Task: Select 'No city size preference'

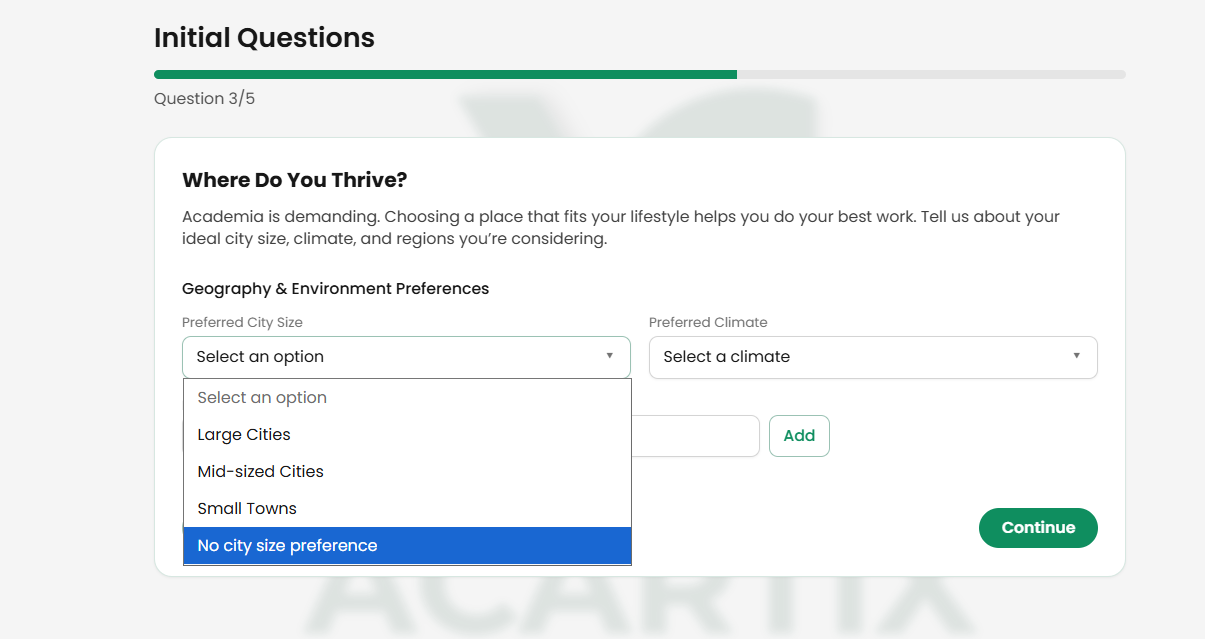Action: (287, 545)
